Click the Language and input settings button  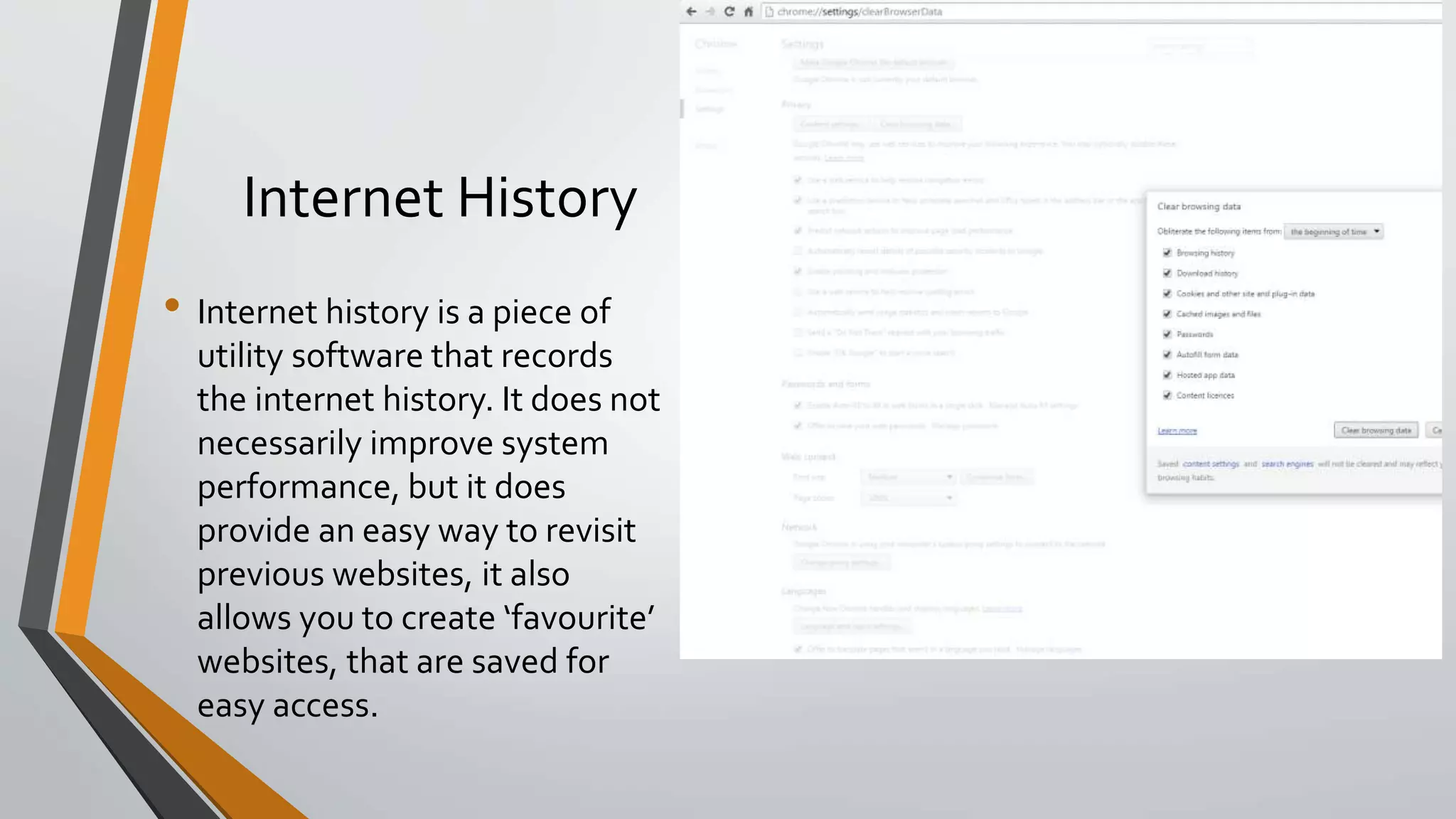[851, 626]
